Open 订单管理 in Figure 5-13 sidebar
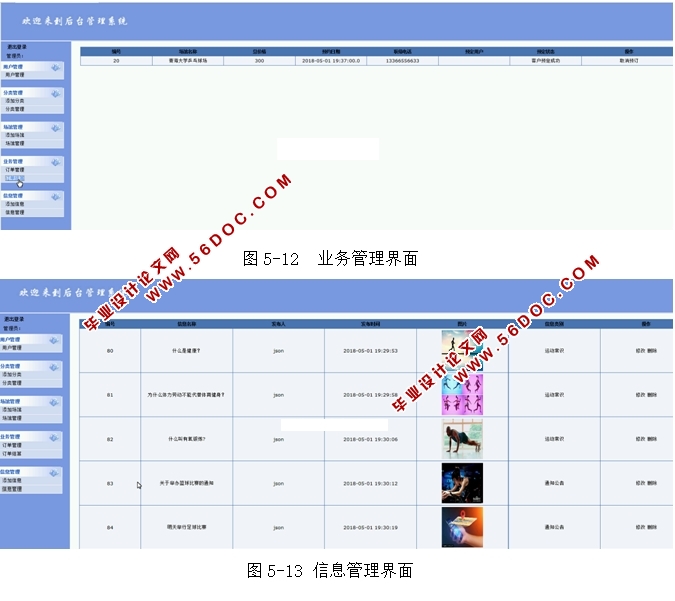The height and width of the screenshot is (601, 675). coord(12,445)
